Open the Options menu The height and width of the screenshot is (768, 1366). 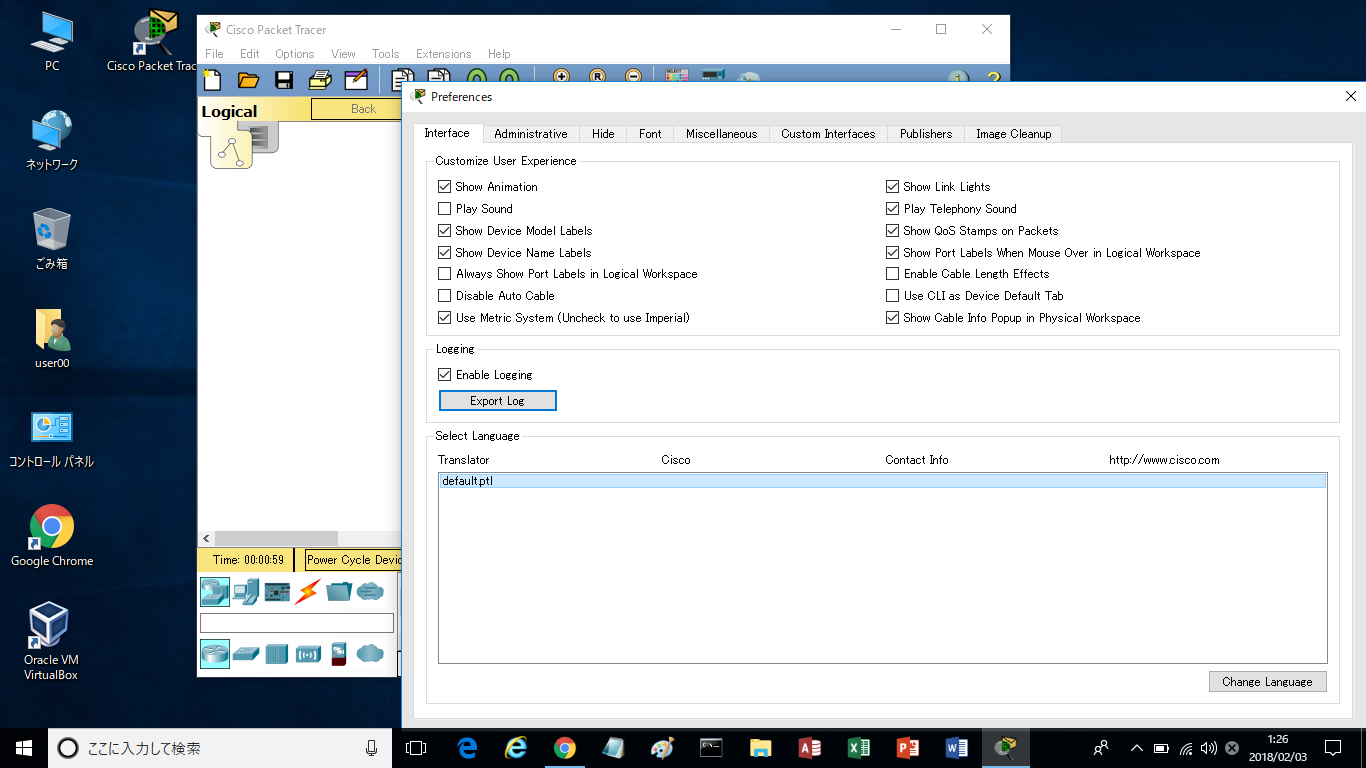[x=294, y=53]
